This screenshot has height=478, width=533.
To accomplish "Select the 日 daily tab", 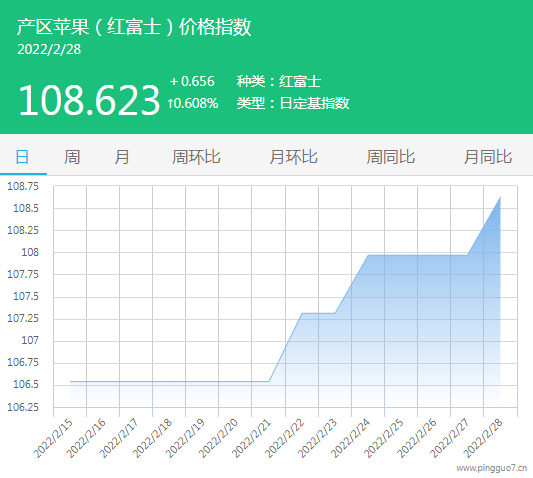I will 22,157.
